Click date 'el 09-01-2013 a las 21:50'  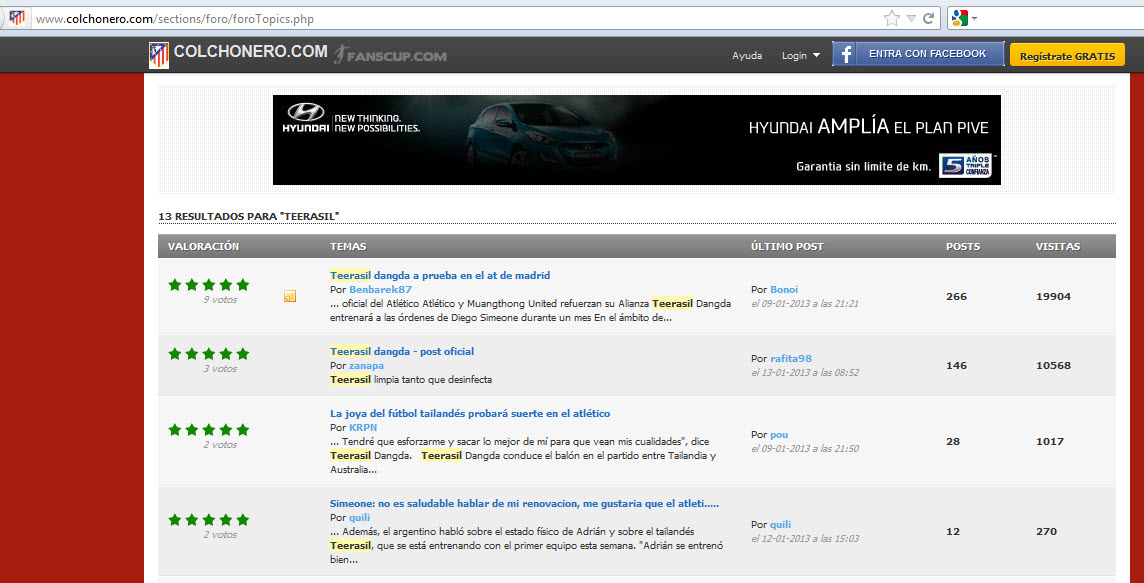click(x=805, y=449)
